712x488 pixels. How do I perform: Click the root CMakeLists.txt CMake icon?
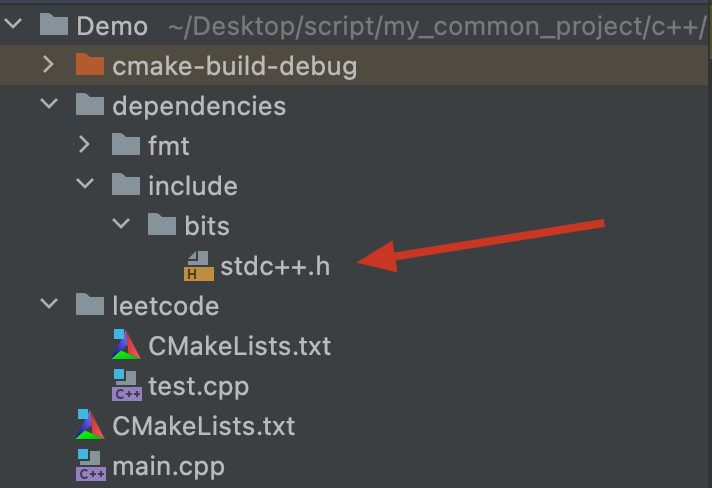click(90, 424)
